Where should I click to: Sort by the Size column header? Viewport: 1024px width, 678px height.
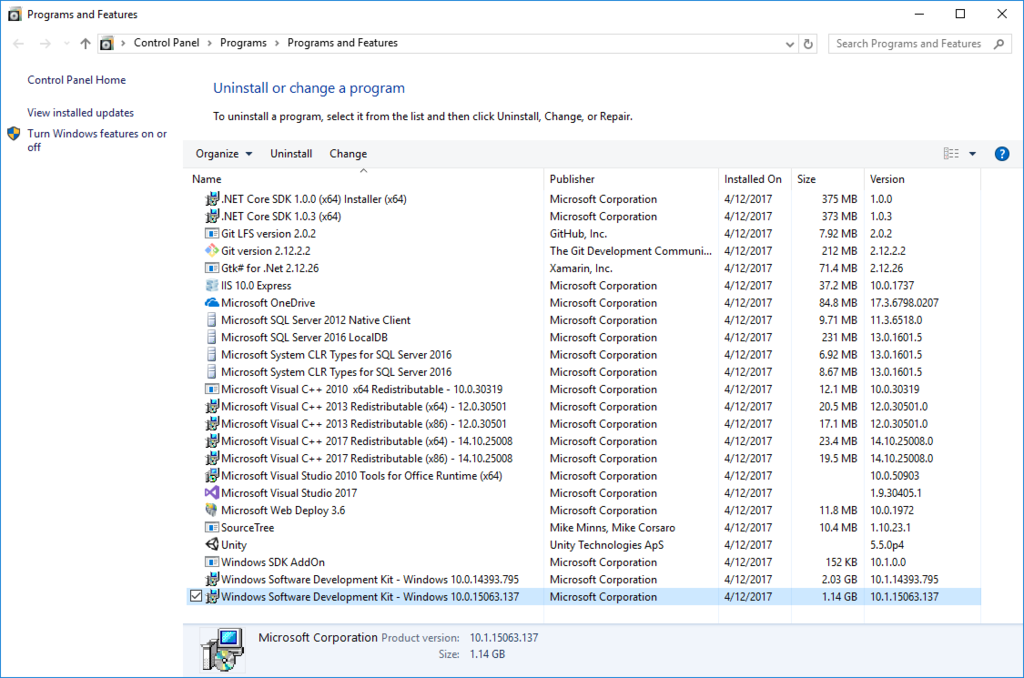pos(827,179)
